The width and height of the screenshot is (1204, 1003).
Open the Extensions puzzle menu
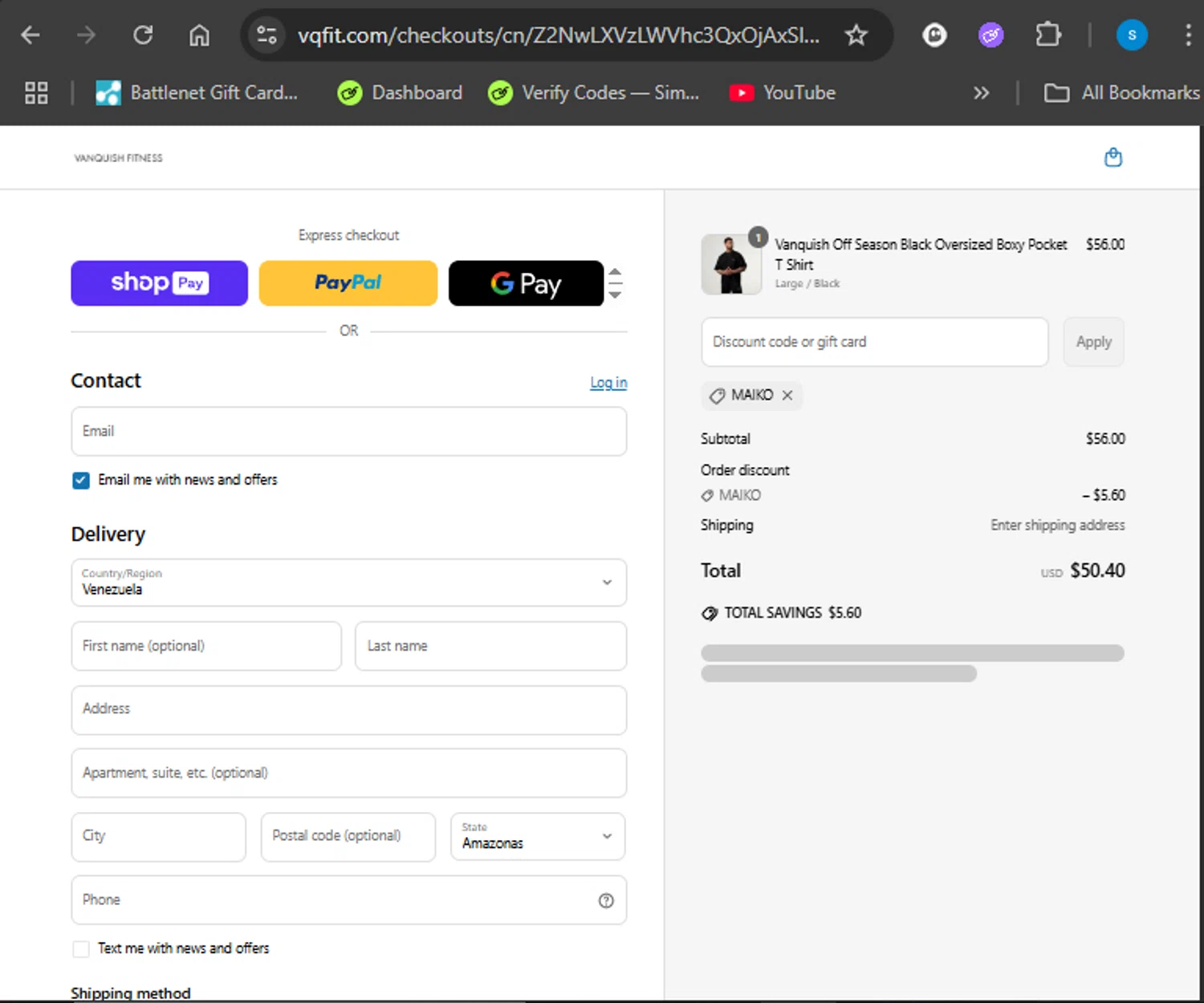click(x=1047, y=35)
